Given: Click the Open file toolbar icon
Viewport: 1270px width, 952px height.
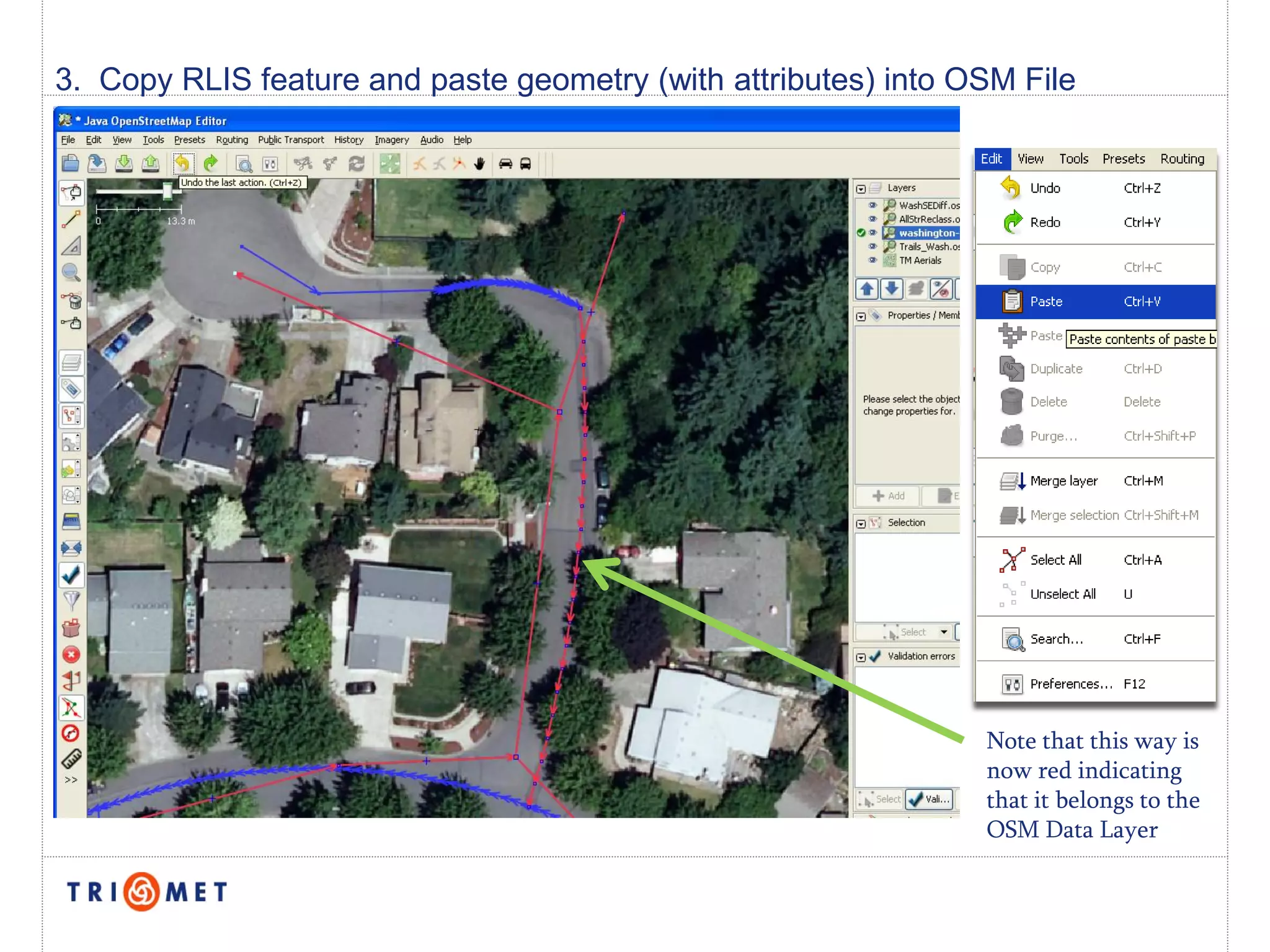Looking at the screenshot, I should click(x=71, y=164).
